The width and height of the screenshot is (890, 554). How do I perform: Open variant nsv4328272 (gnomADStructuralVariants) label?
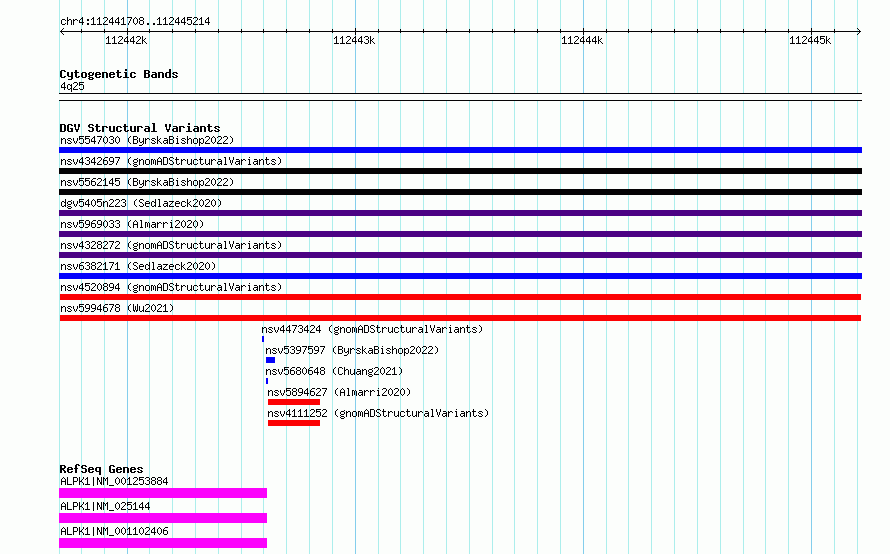pyautogui.click(x=171, y=245)
